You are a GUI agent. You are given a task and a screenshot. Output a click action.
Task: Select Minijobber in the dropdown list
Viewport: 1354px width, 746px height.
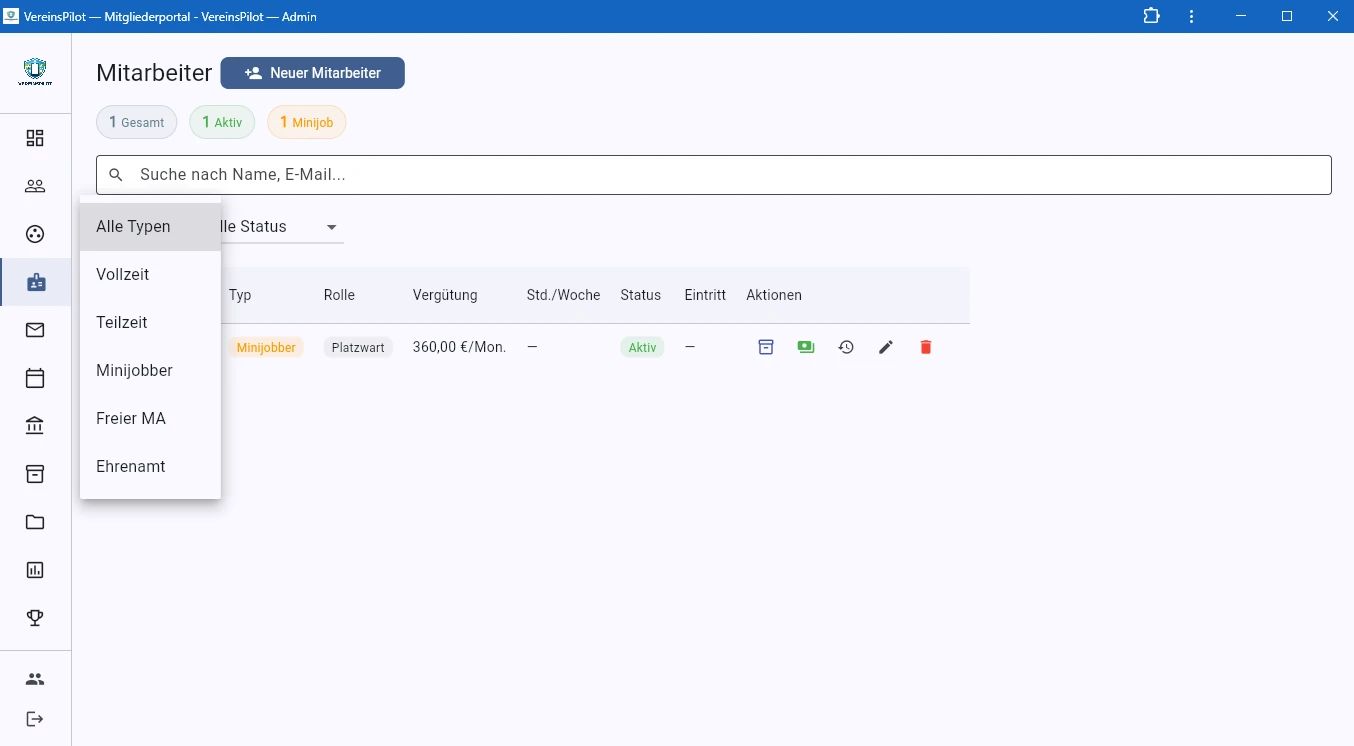[134, 370]
